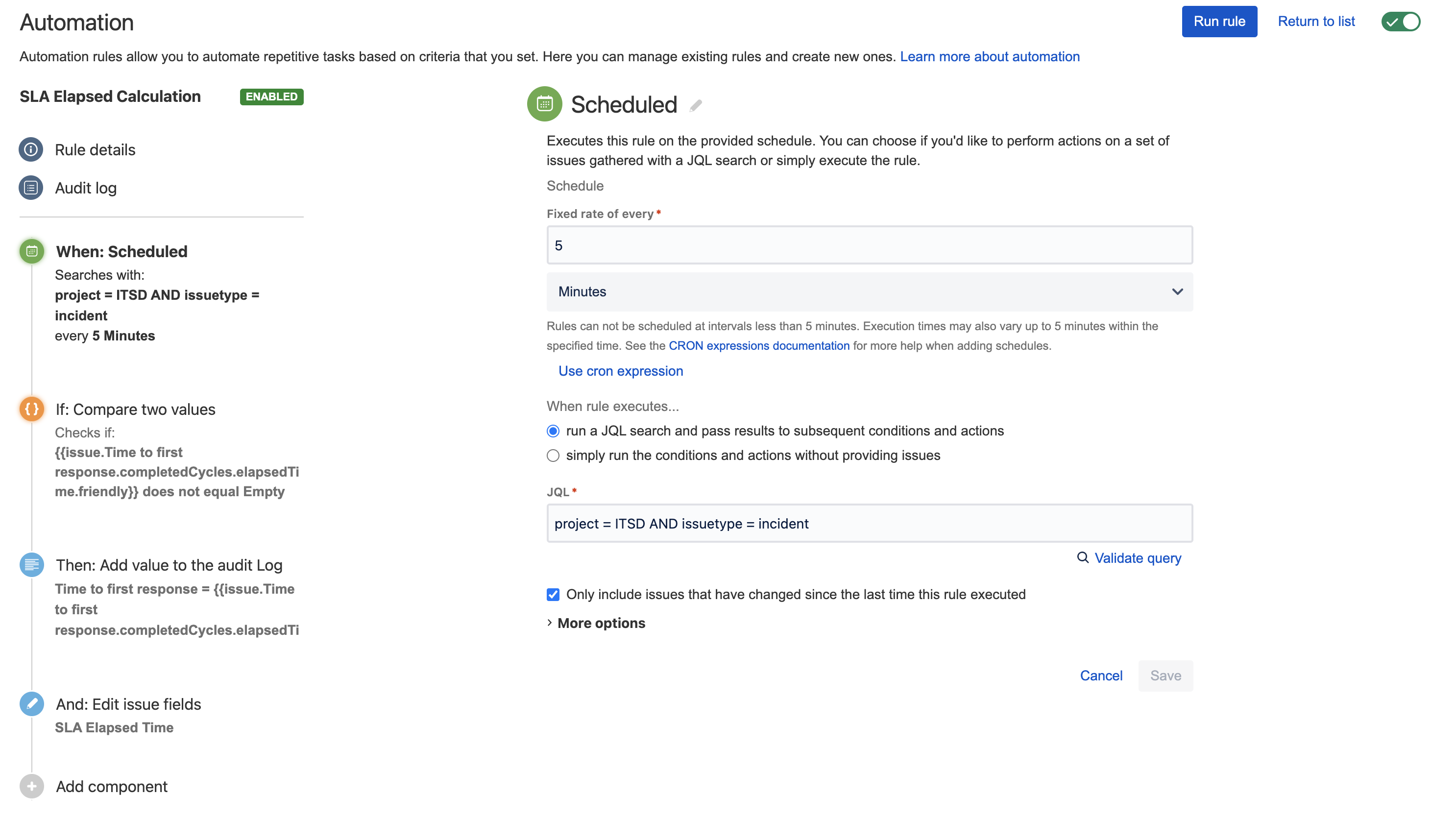Open the 'When: Scheduled' rule step
The image size is (1456, 819).
pyautogui.click(x=121, y=251)
